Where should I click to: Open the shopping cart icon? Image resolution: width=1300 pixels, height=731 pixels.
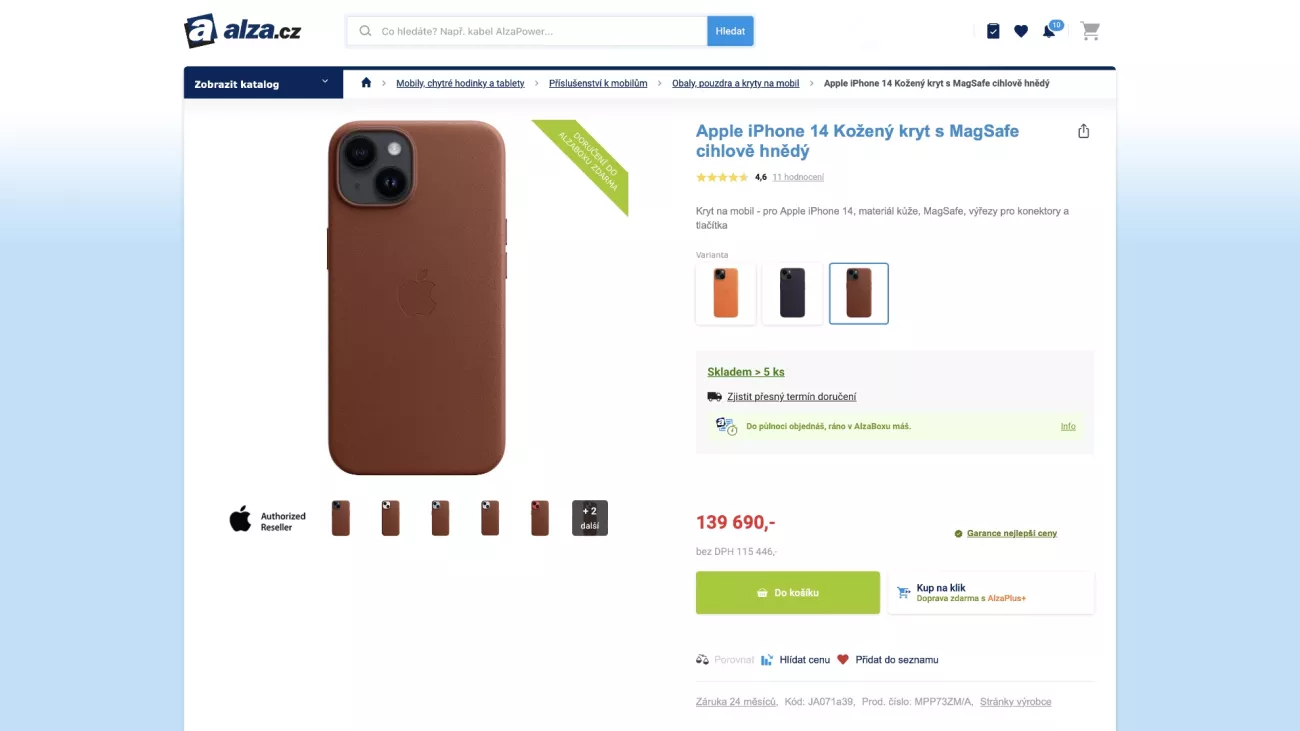[x=1090, y=31]
